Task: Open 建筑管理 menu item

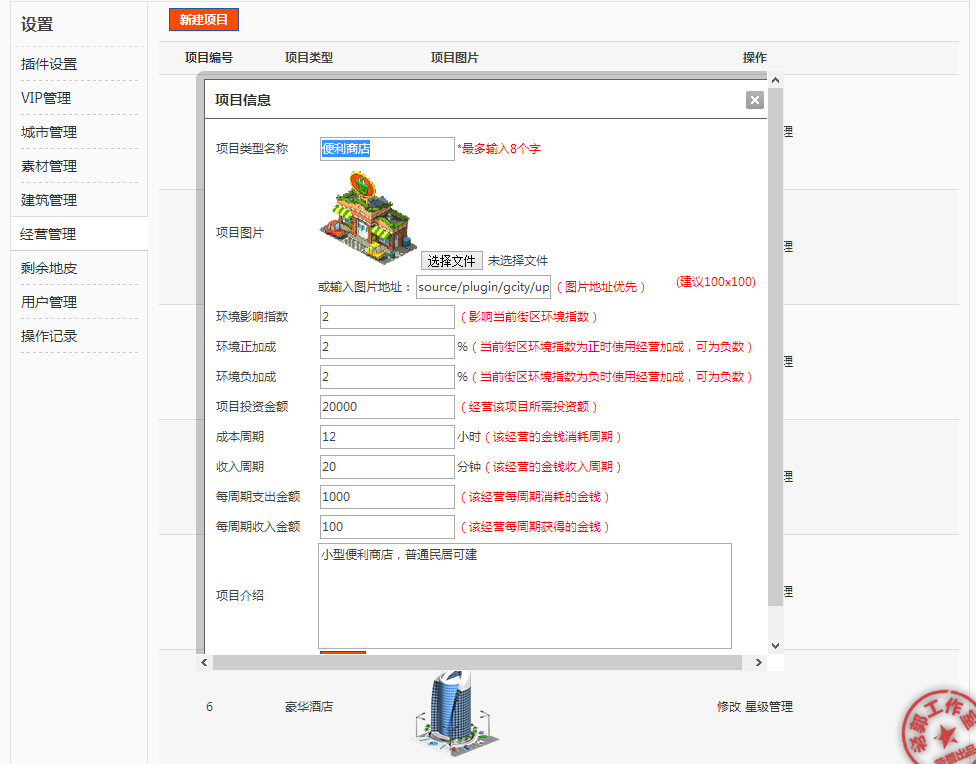Action: pyautogui.click(x=49, y=200)
